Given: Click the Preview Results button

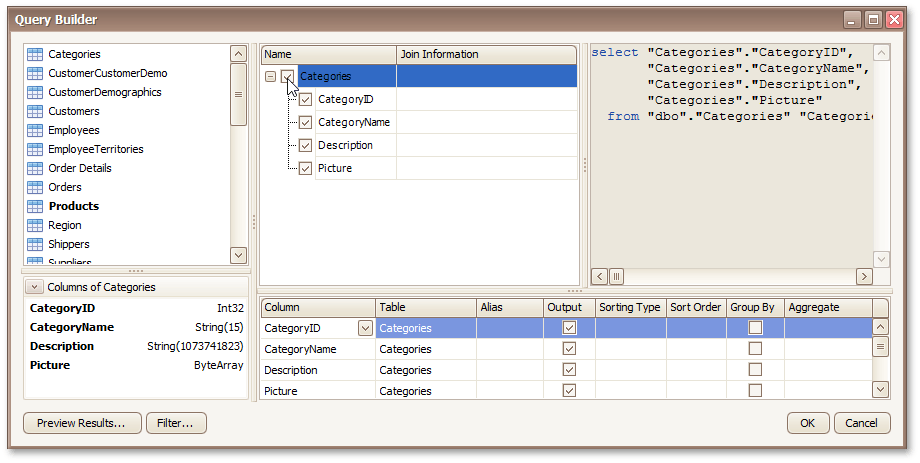Looking at the screenshot, I should click(x=81, y=423).
